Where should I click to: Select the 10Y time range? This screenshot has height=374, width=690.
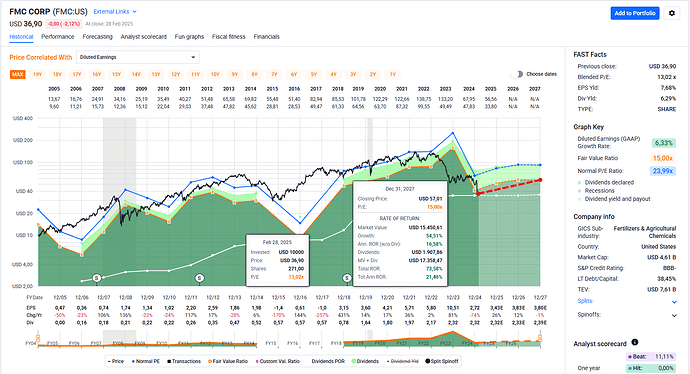(x=215, y=74)
